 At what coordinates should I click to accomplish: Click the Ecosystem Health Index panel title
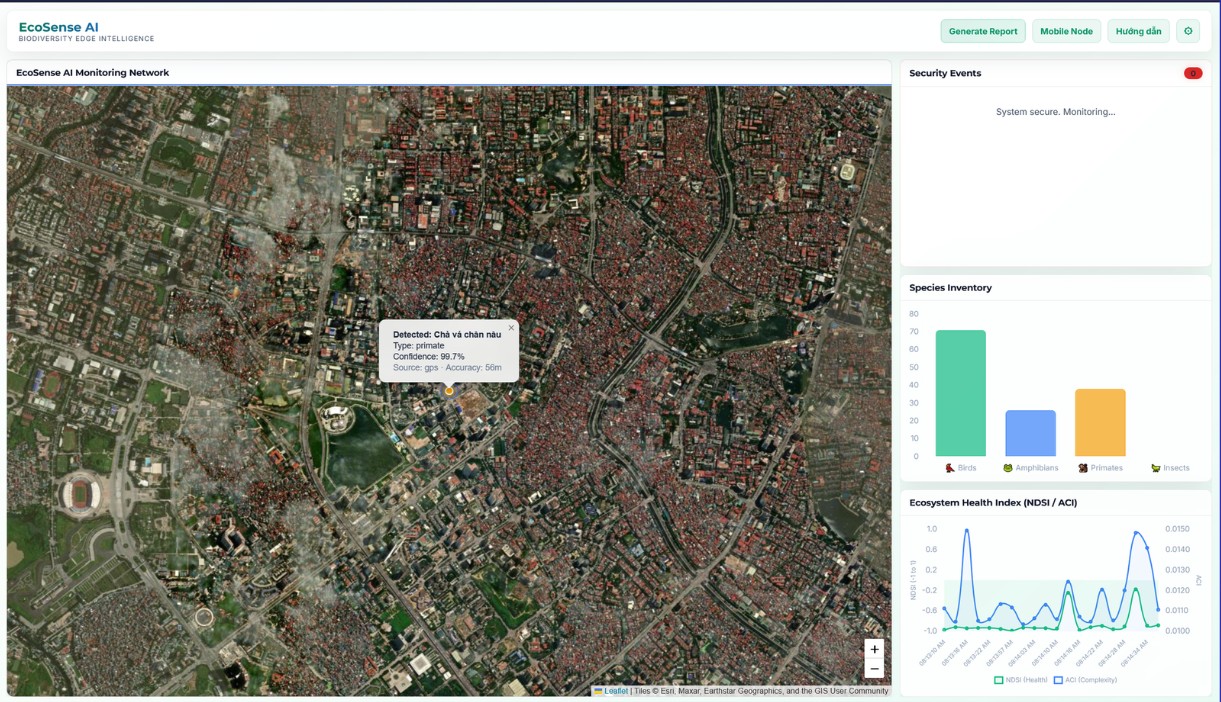(x=993, y=502)
